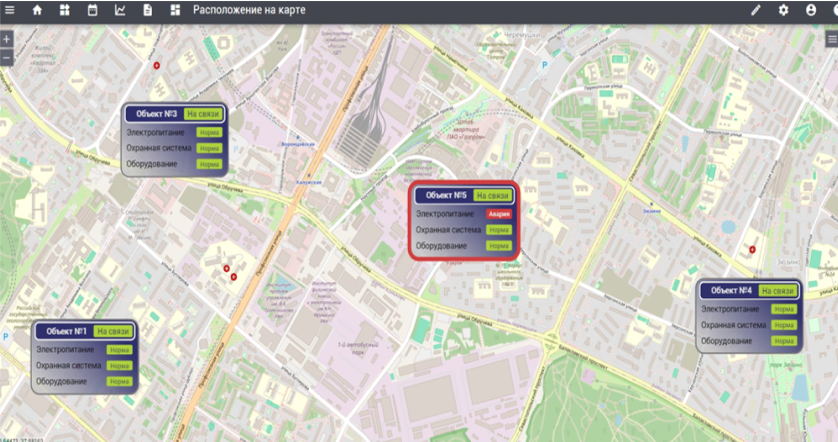Open the document report icon
The image size is (838, 442).
tap(148, 10)
